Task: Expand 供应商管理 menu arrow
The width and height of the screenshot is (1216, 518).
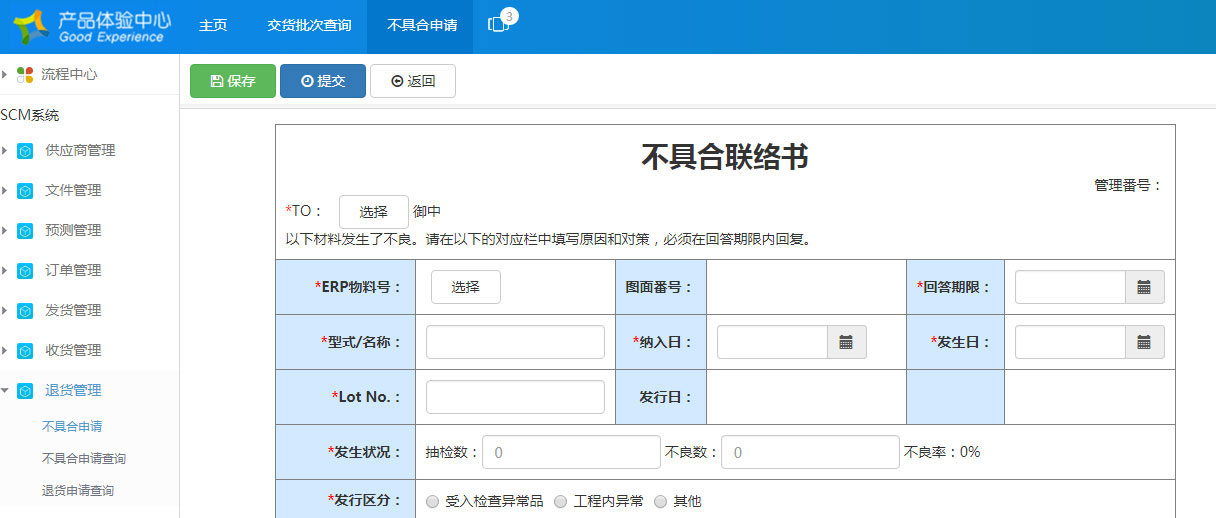Action: (x=5, y=151)
